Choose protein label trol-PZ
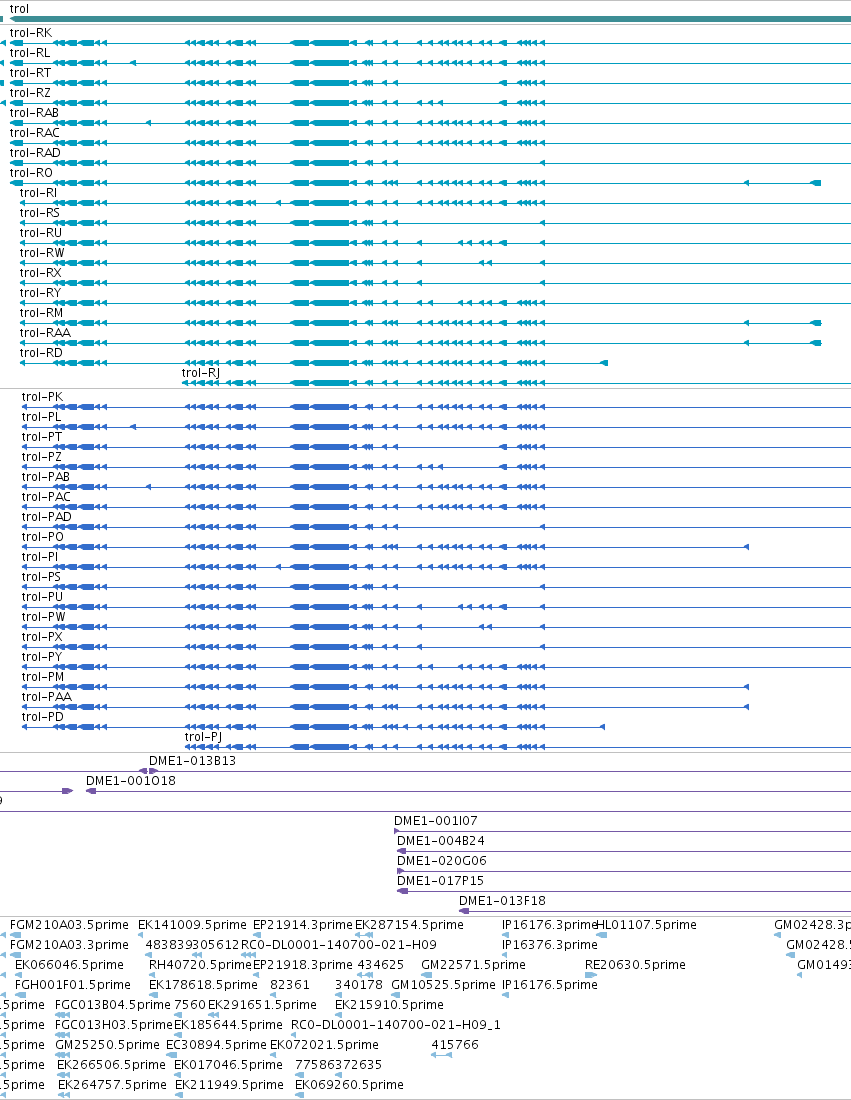This screenshot has height=1100, width=851. click(41, 457)
